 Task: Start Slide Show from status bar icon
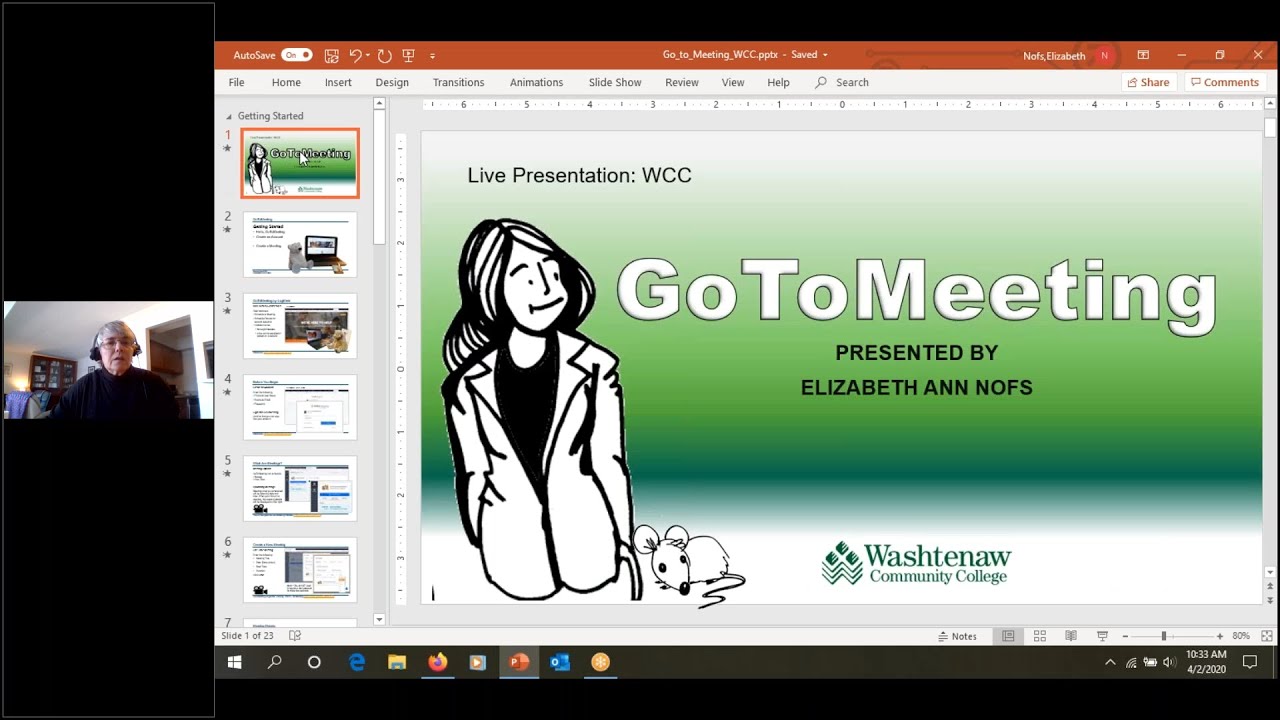[x=1102, y=636]
